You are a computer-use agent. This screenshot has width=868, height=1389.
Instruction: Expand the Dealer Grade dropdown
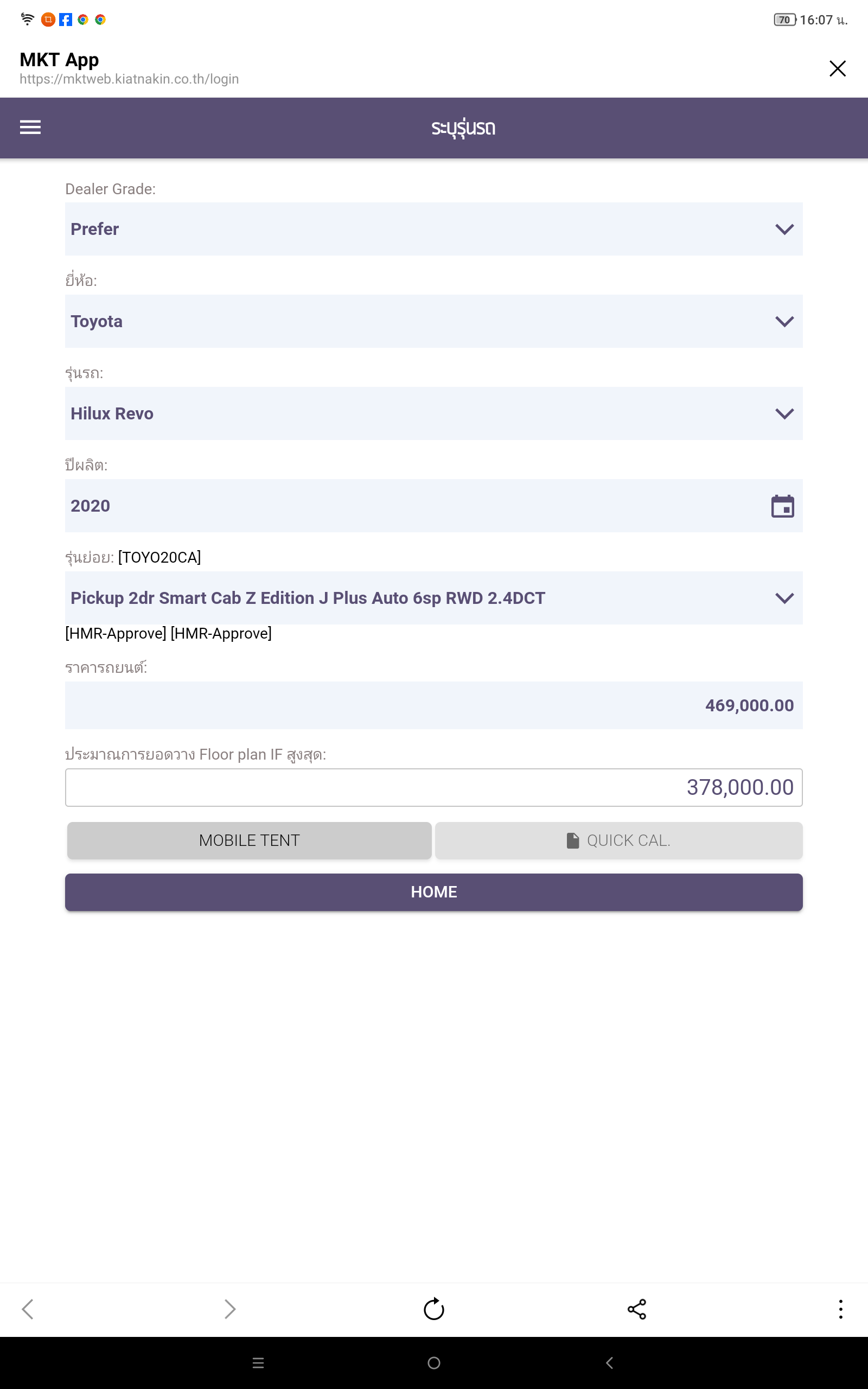pos(433,229)
